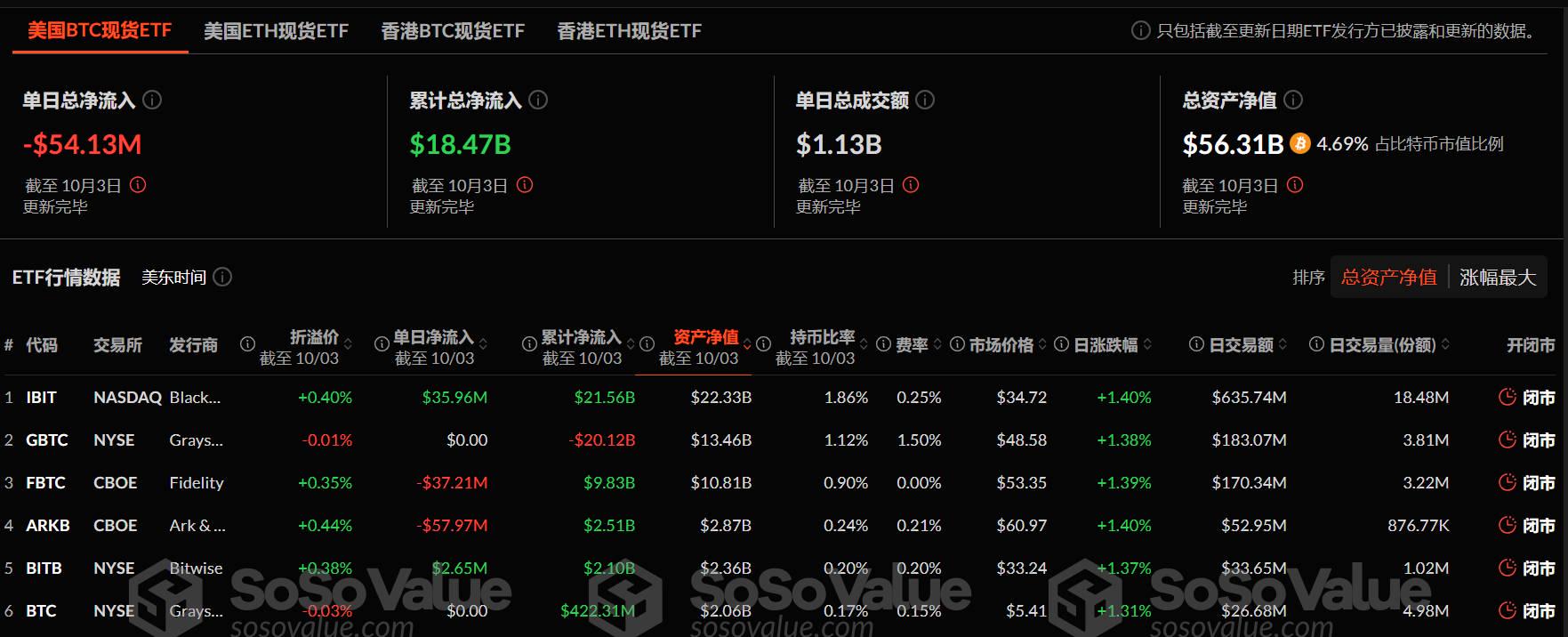1568x637 pixels.
Task: Click red alert icon under -$54.13M date
Action: click(138, 185)
